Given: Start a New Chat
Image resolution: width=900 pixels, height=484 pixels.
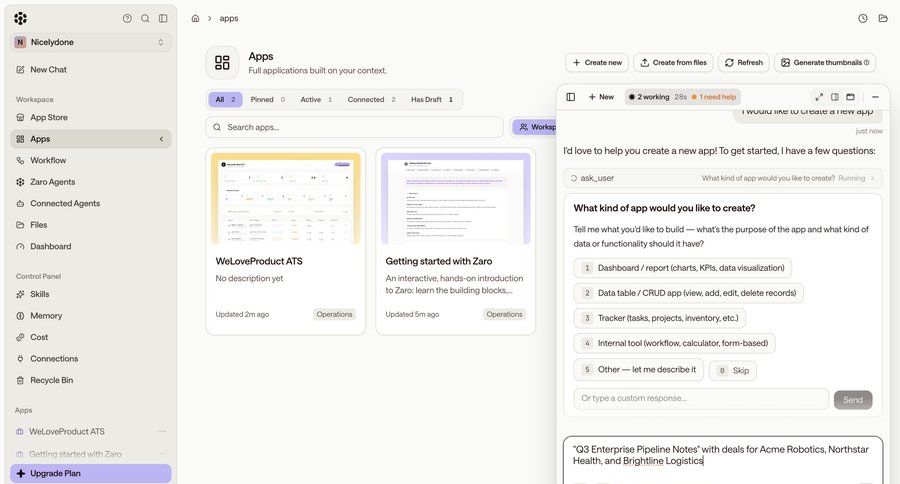Looking at the screenshot, I should (91, 69).
